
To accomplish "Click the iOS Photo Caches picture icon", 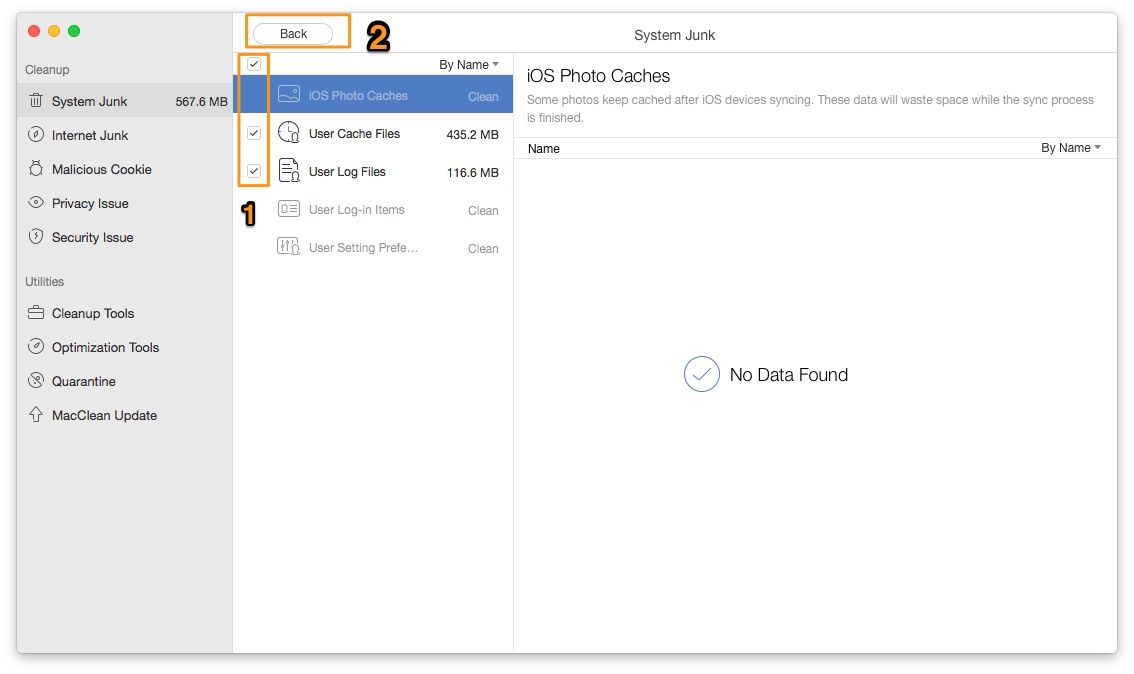I will pyautogui.click(x=289, y=94).
